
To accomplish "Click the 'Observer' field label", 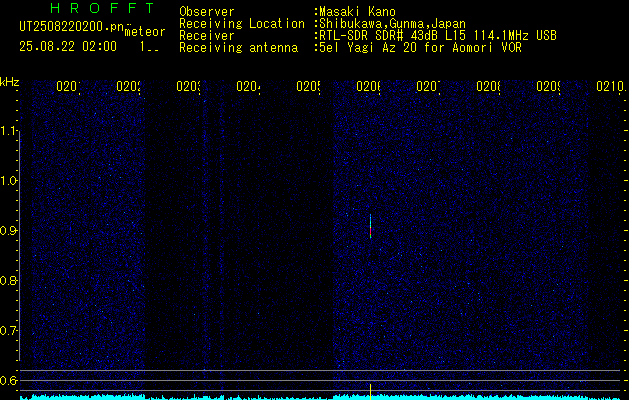I will (x=207, y=12).
